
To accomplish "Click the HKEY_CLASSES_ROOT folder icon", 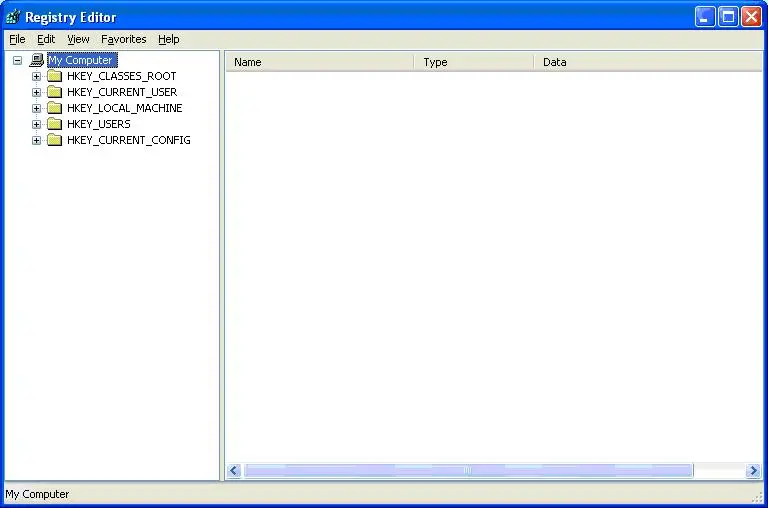I will tap(54, 76).
